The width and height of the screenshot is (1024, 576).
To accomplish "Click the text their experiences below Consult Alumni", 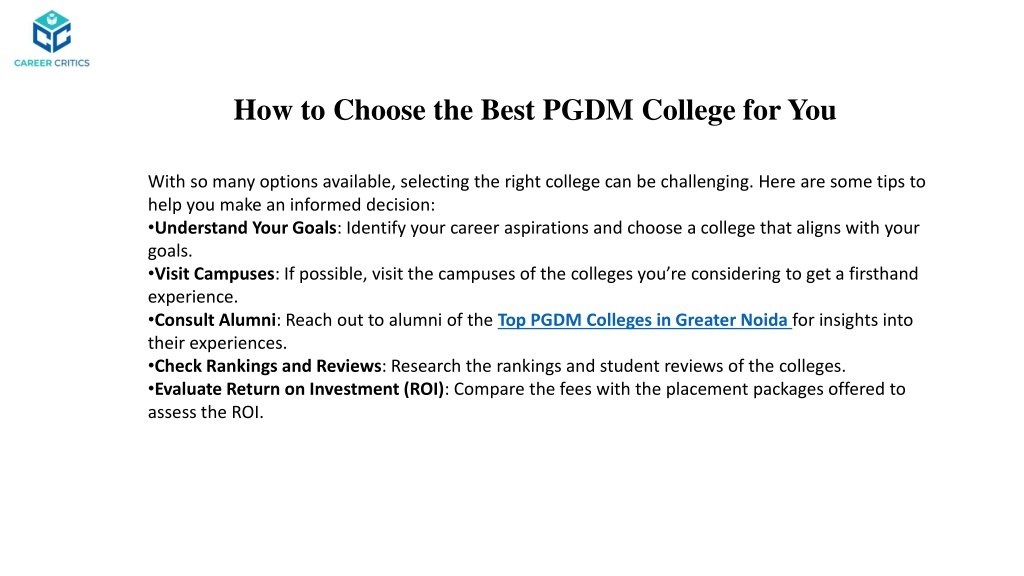I will click(217, 344).
